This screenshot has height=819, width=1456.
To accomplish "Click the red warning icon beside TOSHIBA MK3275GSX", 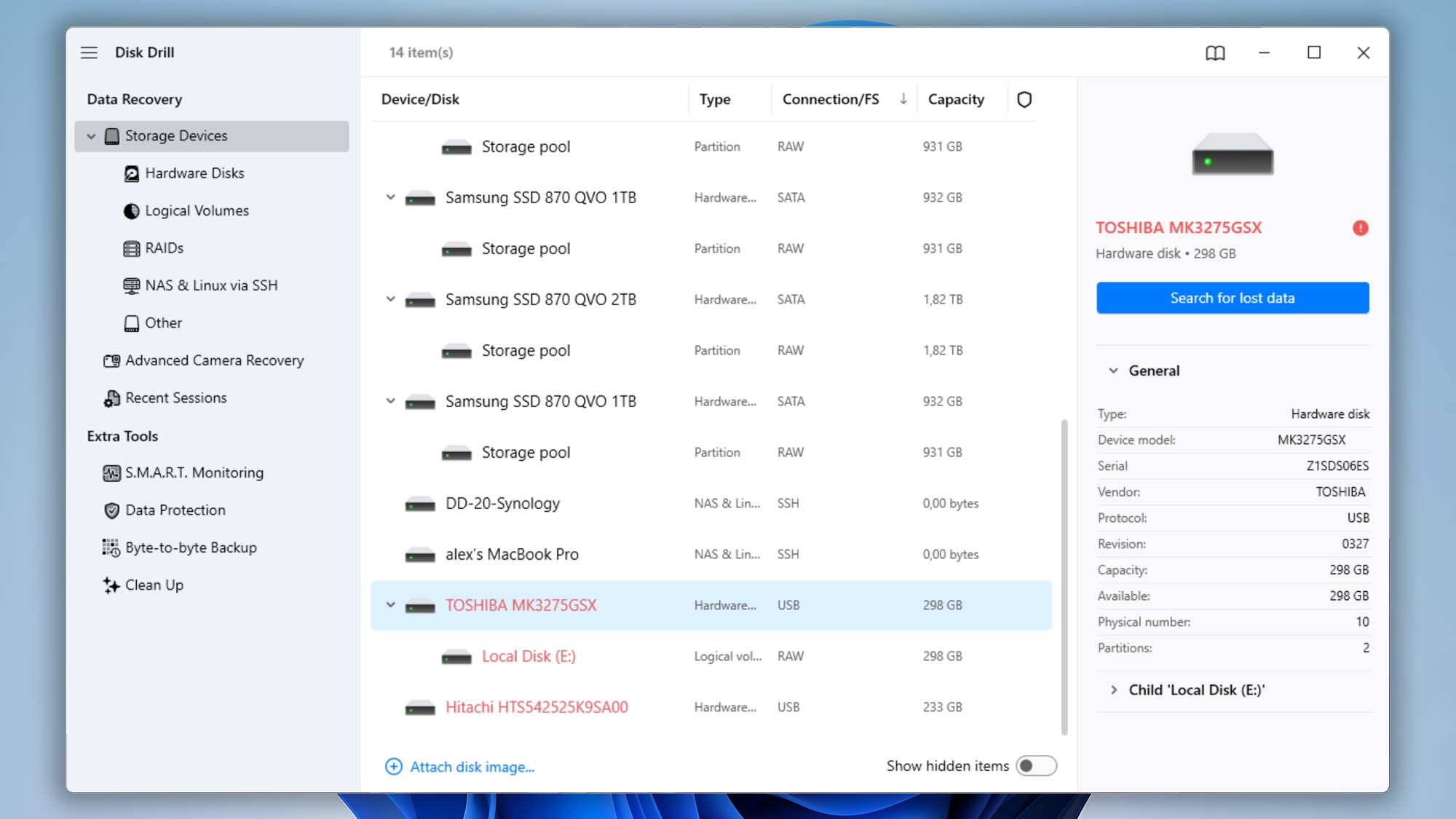I will (x=1360, y=228).
